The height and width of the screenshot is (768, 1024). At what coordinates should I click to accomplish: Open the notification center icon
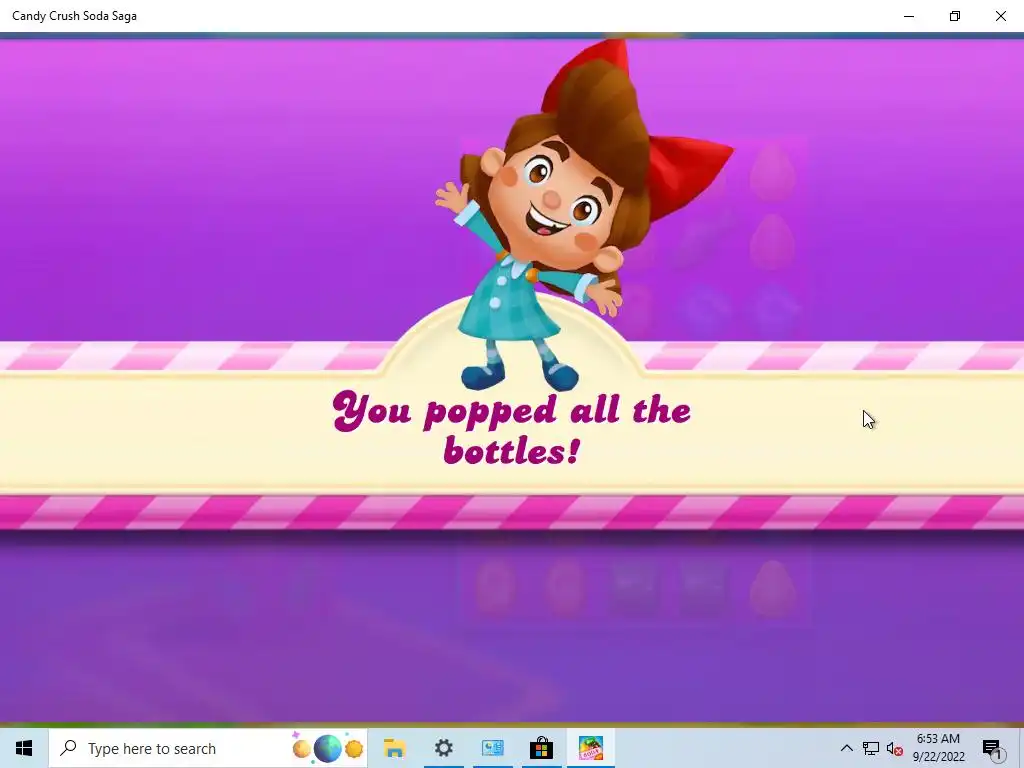coord(991,748)
